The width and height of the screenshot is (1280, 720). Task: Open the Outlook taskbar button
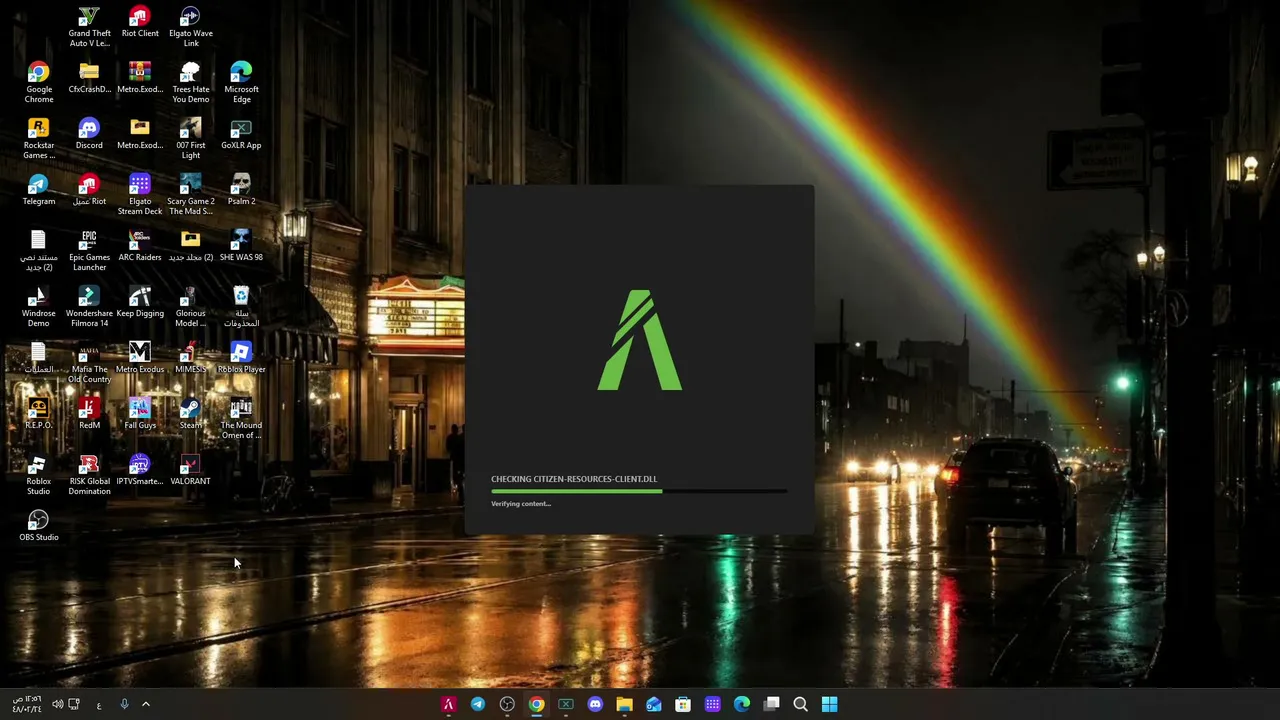pyautogui.click(x=654, y=704)
